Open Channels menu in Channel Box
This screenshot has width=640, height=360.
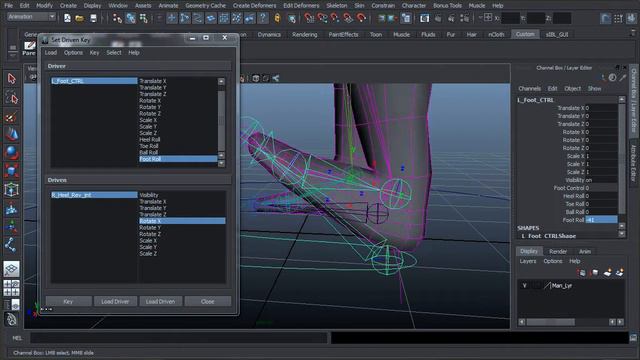529,89
